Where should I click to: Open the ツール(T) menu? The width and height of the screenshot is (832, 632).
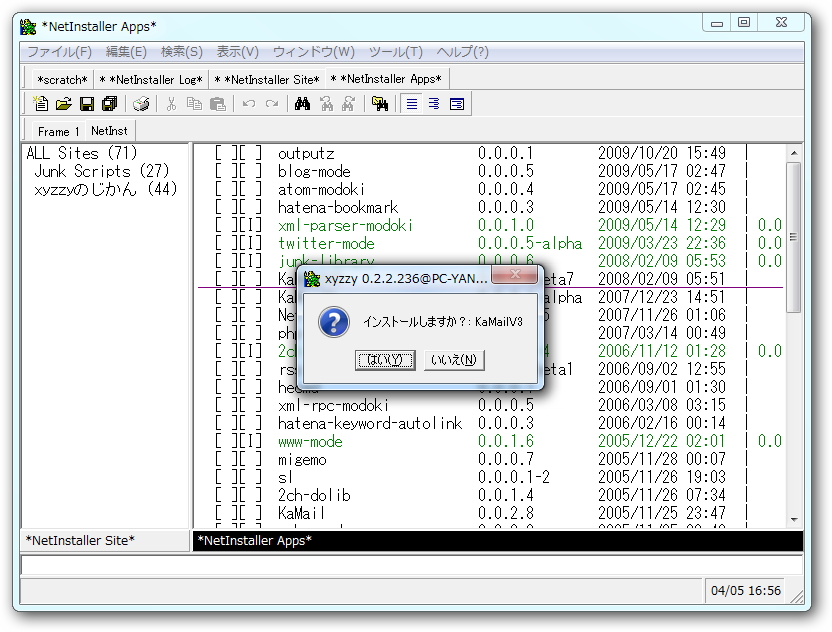point(395,52)
